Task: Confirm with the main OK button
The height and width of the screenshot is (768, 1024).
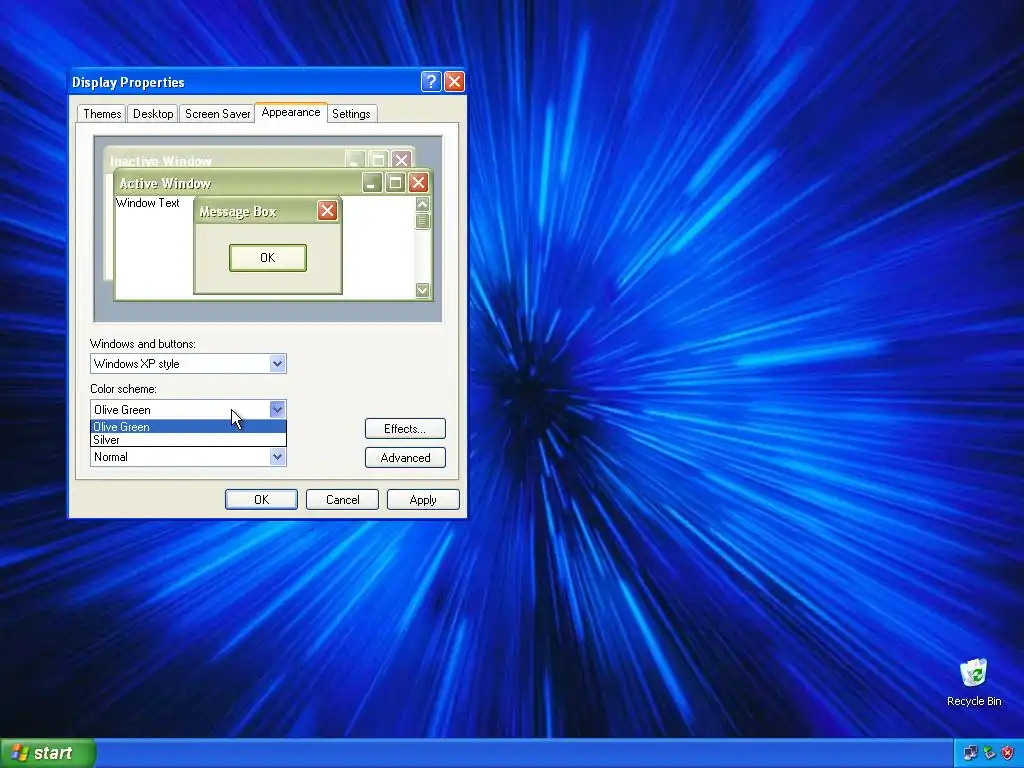Action: coord(261,500)
